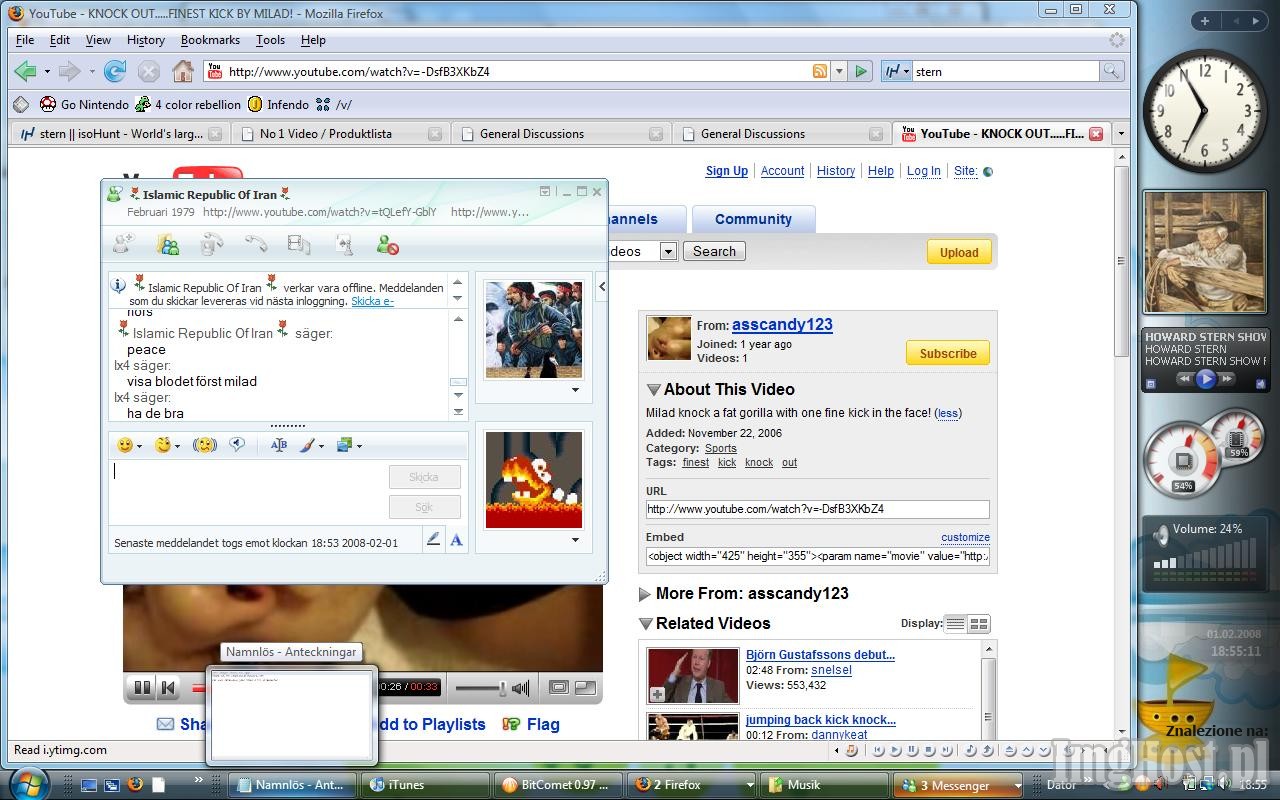Open the Firefox home page
This screenshot has width=1280, height=800.
click(x=182, y=71)
